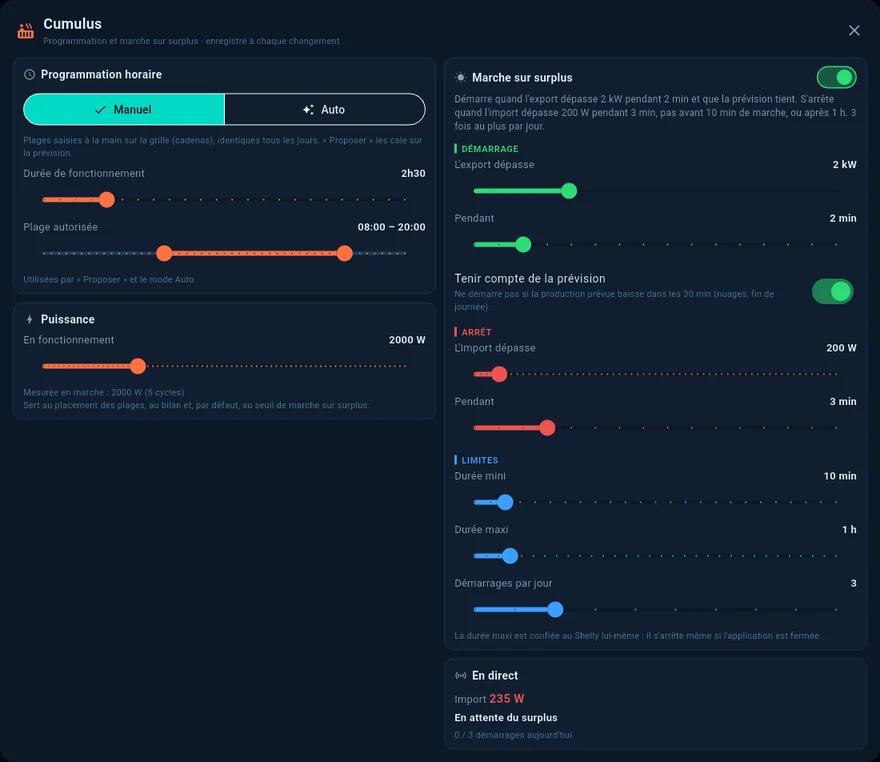Image resolution: width=880 pixels, height=762 pixels.
Task: Click the Démarrage Pendant slider handle at 2 min
Action: 523,244
